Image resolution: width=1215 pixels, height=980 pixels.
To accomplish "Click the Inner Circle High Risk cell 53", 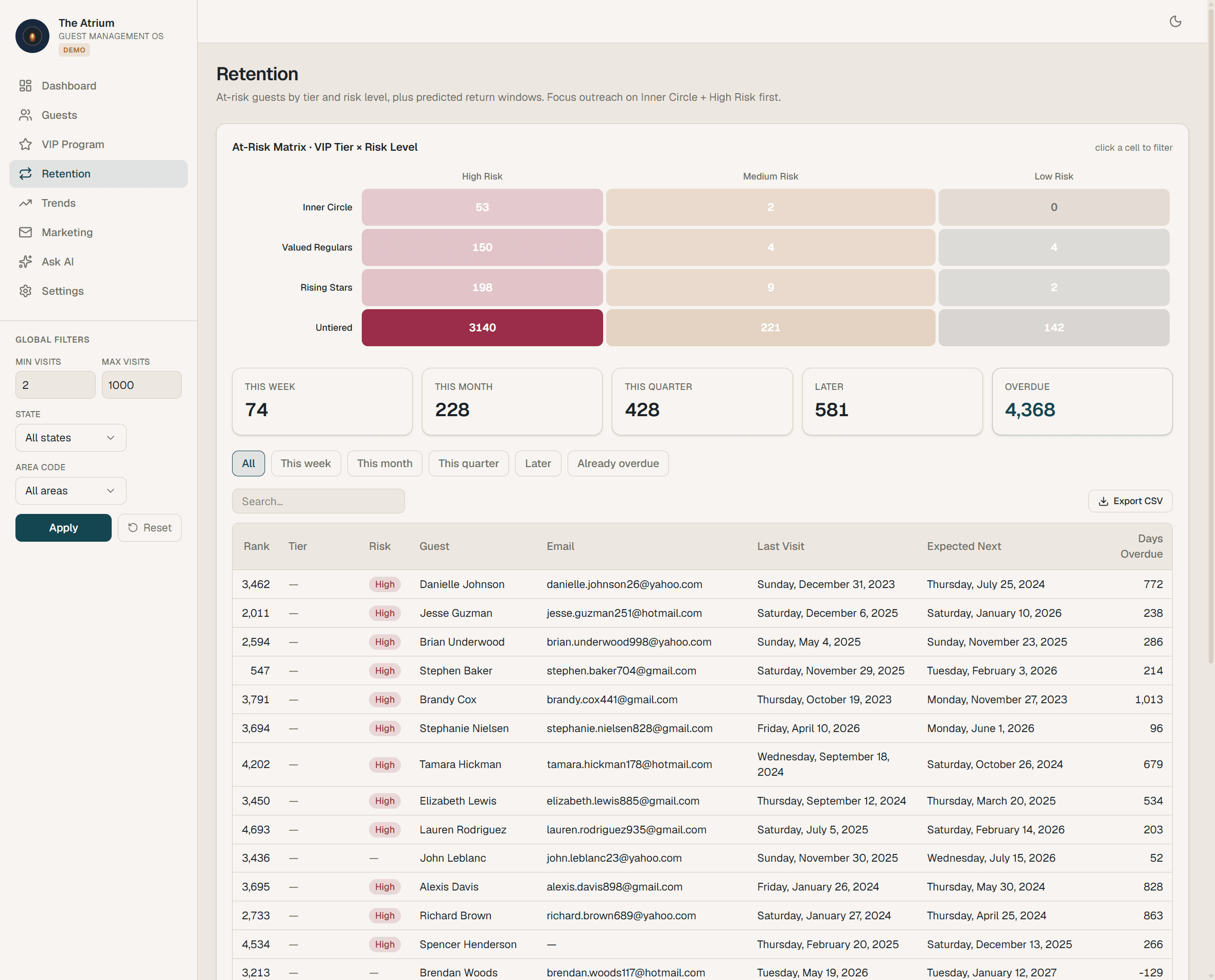I will click(482, 207).
